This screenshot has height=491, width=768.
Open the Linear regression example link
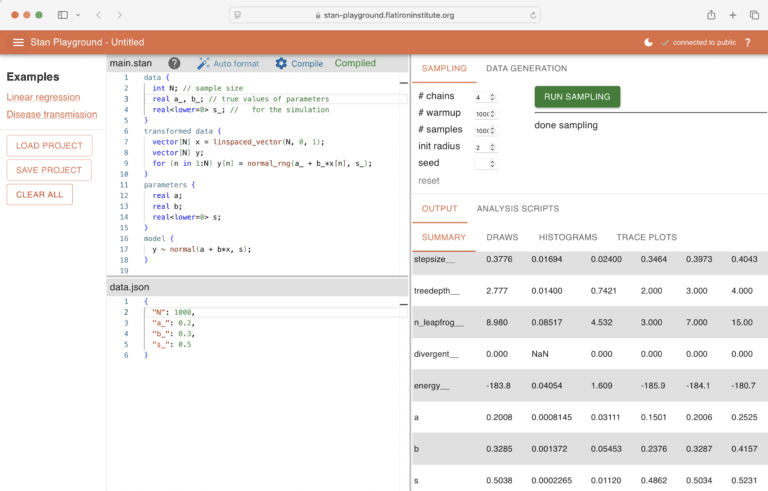point(43,97)
